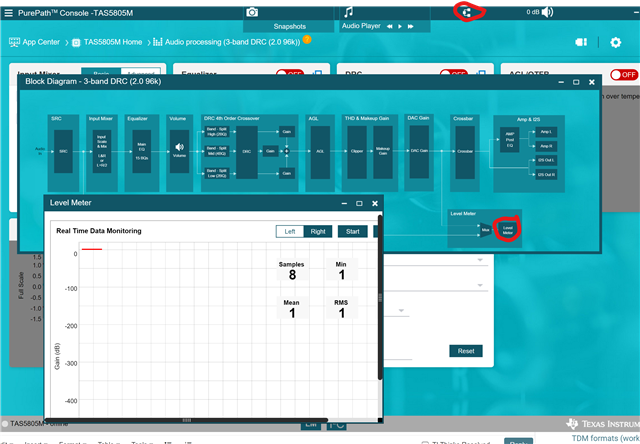Toggle the DRC OFF switch
Image resolution: width=640 pixels, height=444 pixels.
tap(453, 73)
